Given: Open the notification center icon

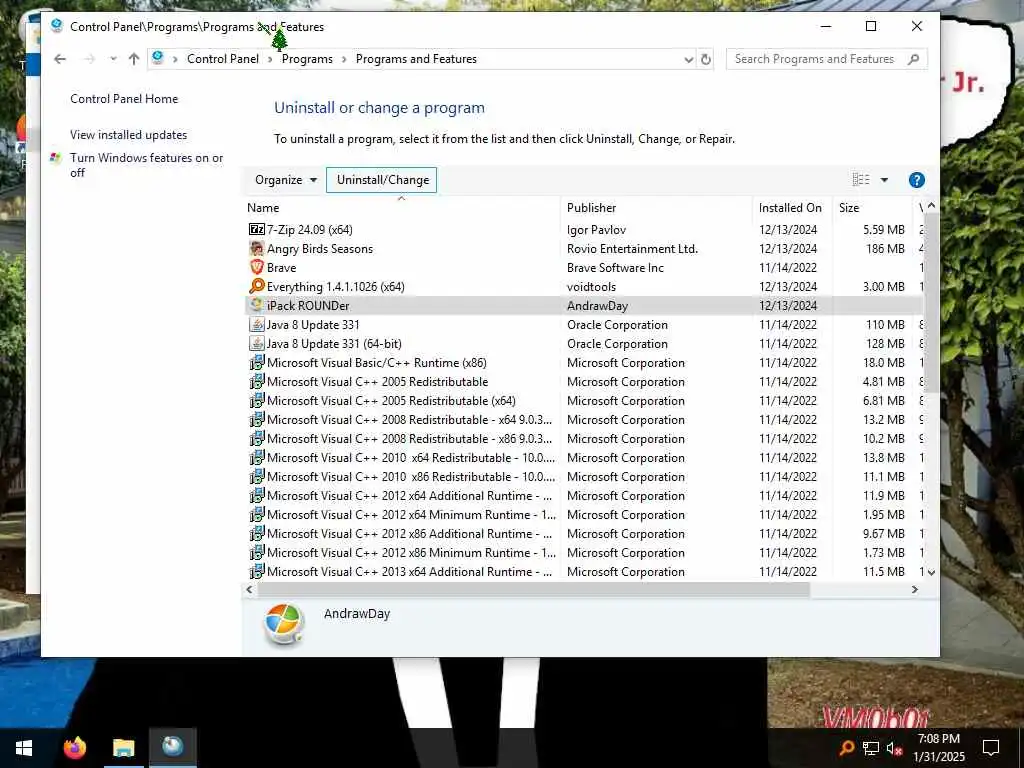Looking at the screenshot, I should tap(991, 748).
